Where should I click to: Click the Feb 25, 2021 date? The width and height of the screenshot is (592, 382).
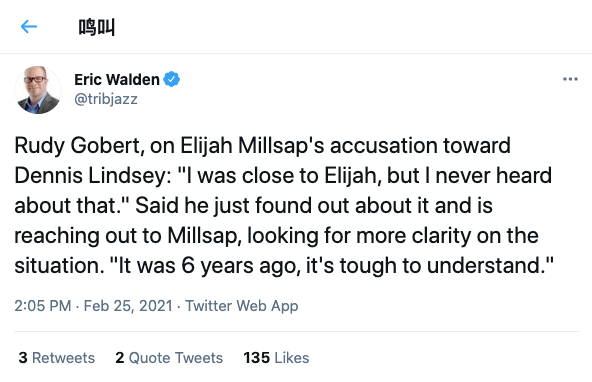pos(128,305)
